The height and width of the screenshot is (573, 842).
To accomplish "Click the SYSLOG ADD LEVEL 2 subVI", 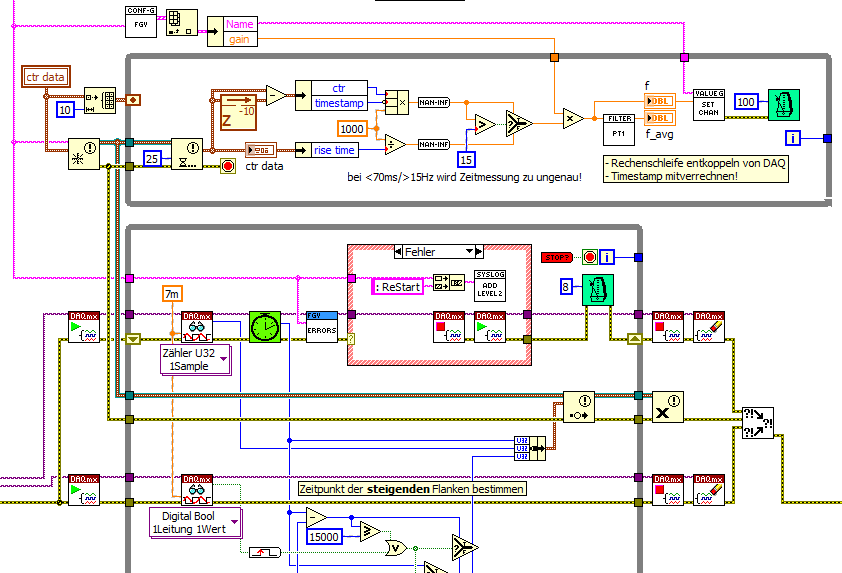I will (x=490, y=286).
